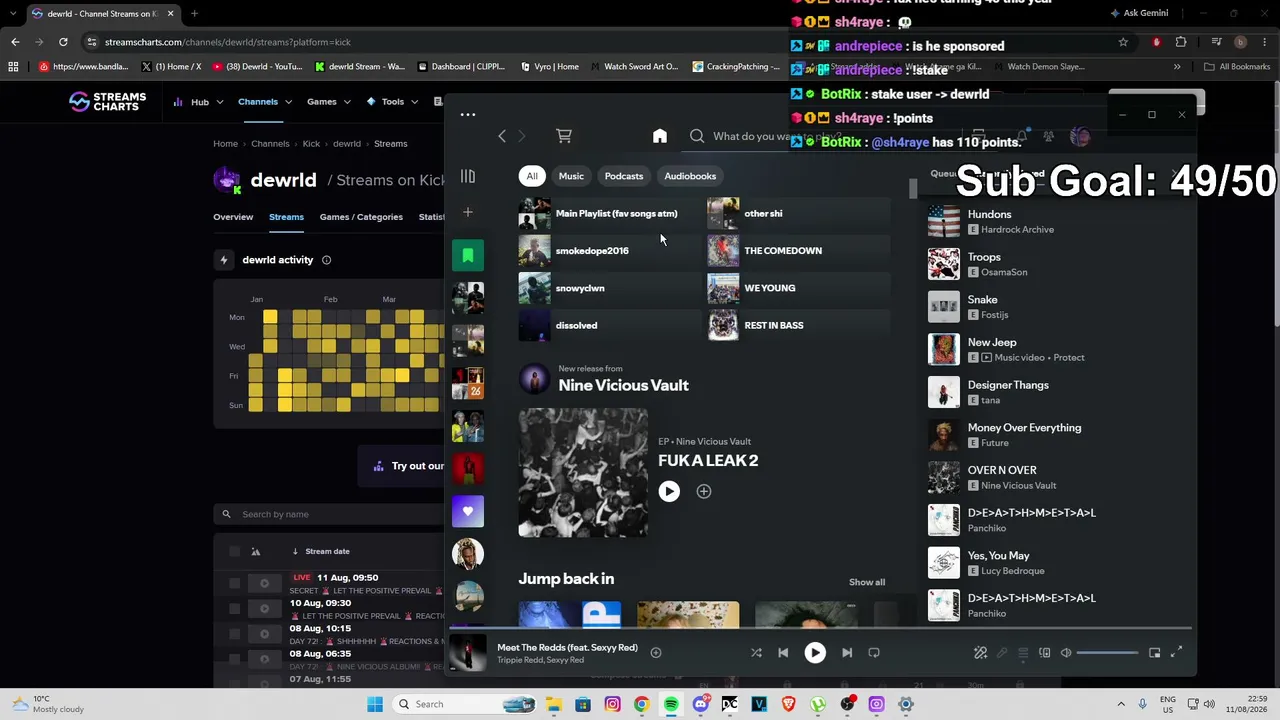Screen dimensions: 1280x720
Task: Toggle shuffle in Spotify player
Action: (x=756, y=653)
